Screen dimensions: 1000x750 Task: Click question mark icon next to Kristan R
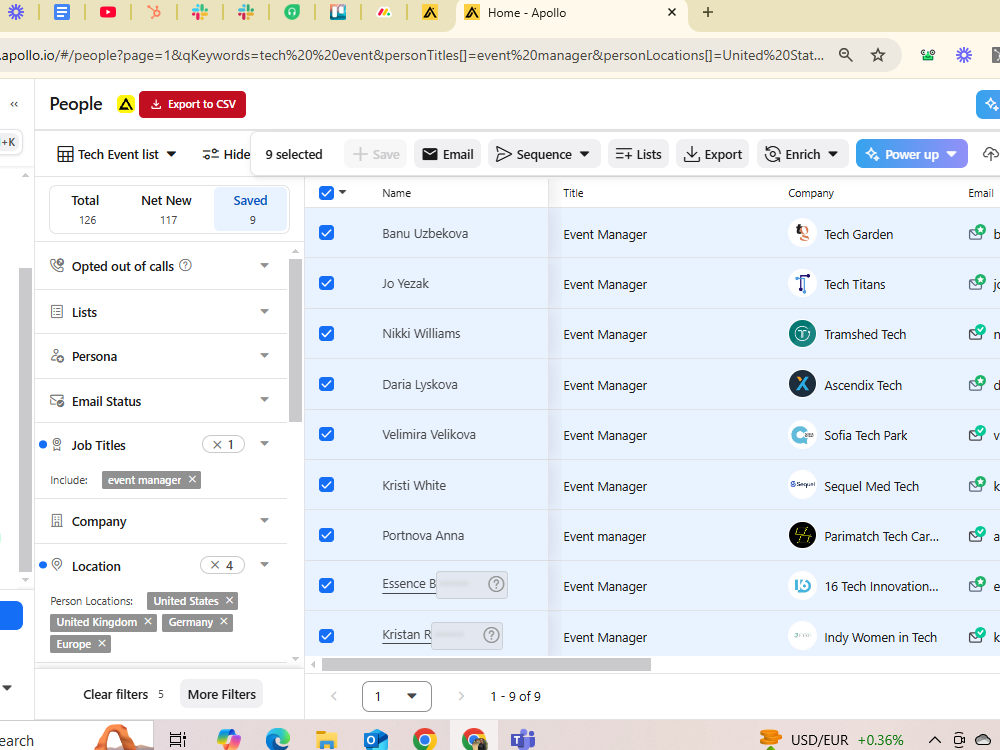click(x=491, y=635)
